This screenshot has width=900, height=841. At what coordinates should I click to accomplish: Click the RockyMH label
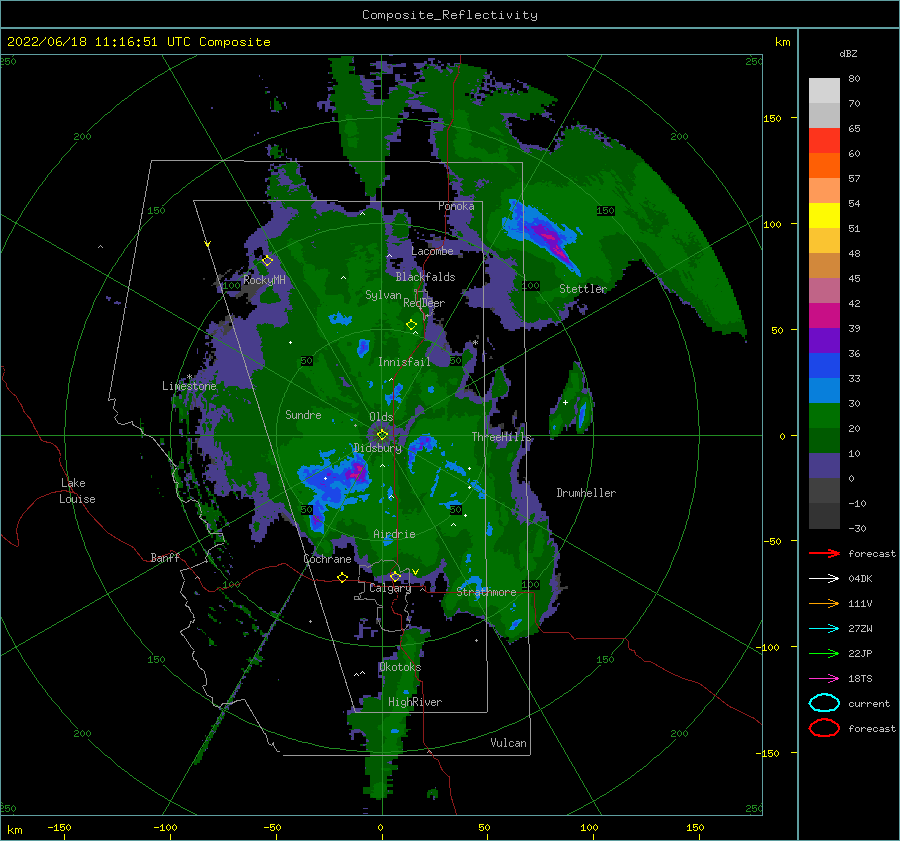(264, 280)
